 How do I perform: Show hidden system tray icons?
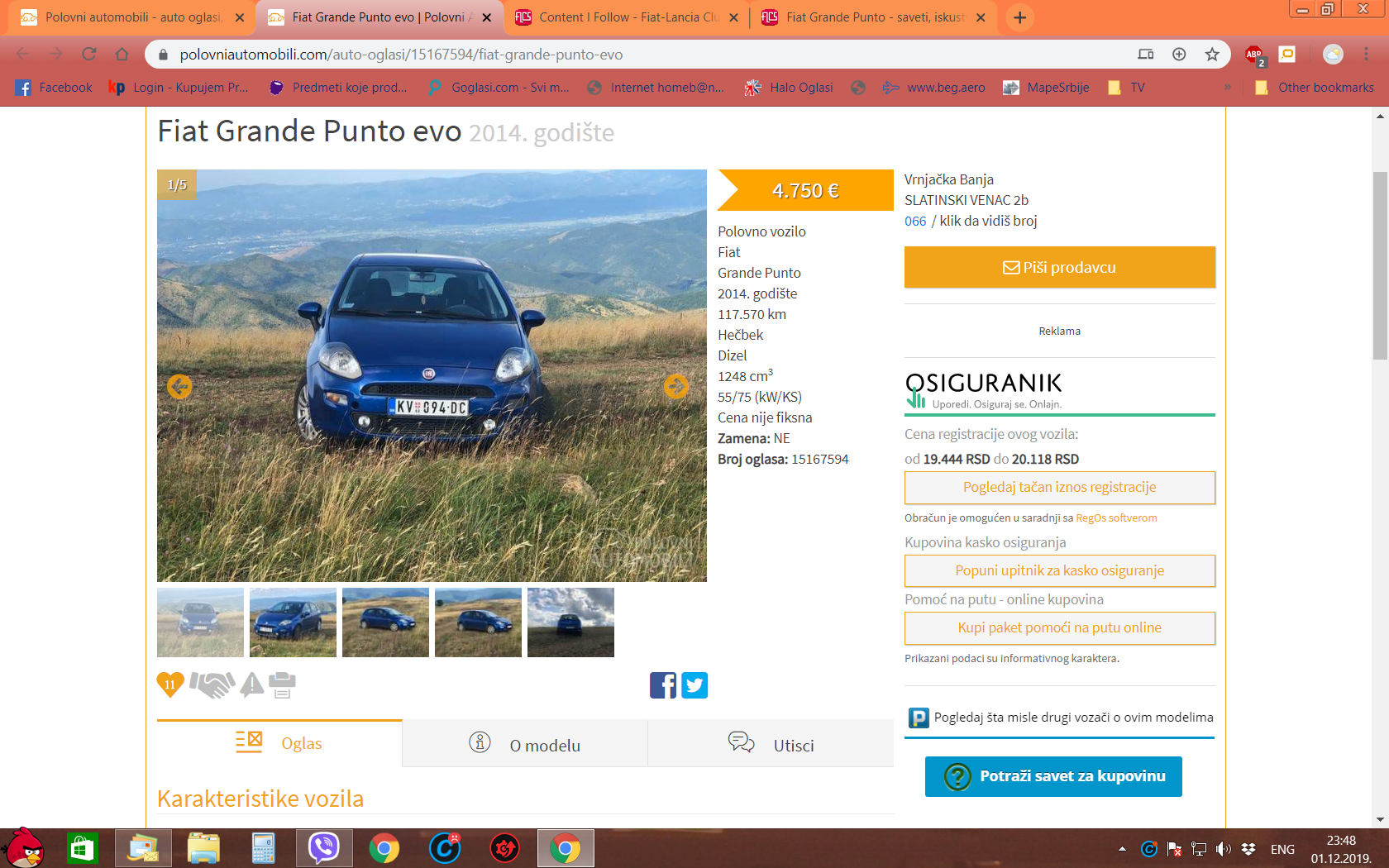pyautogui.click(x=1122, y=849)
